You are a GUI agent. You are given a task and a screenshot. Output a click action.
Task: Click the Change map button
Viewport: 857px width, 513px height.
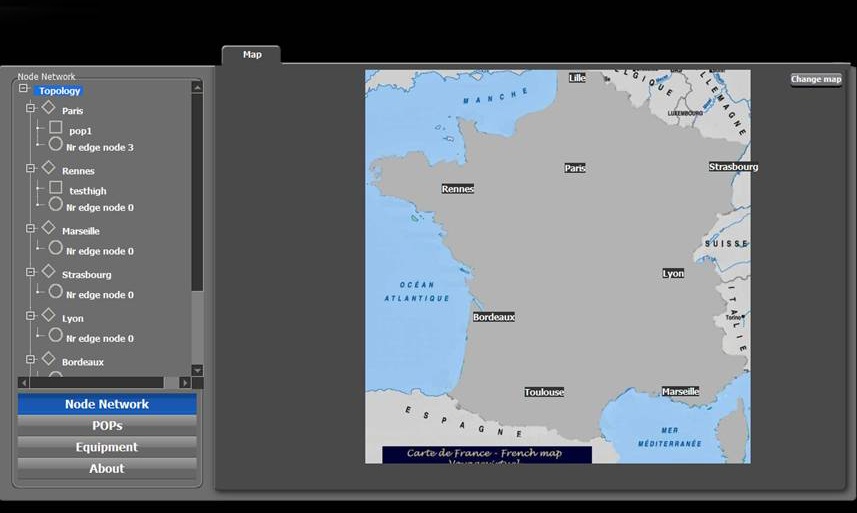[x=816, y=79]
